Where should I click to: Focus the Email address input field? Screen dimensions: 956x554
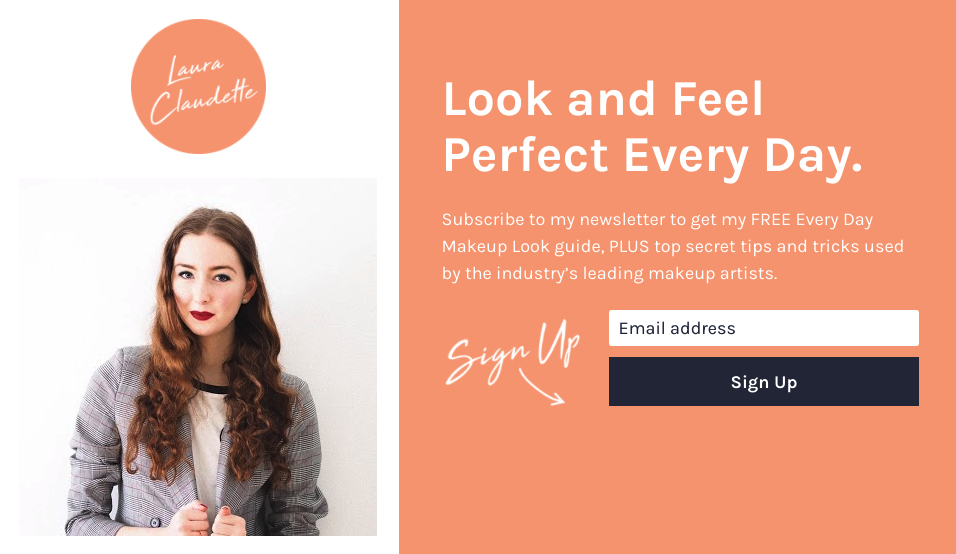[x=763, y=328]
